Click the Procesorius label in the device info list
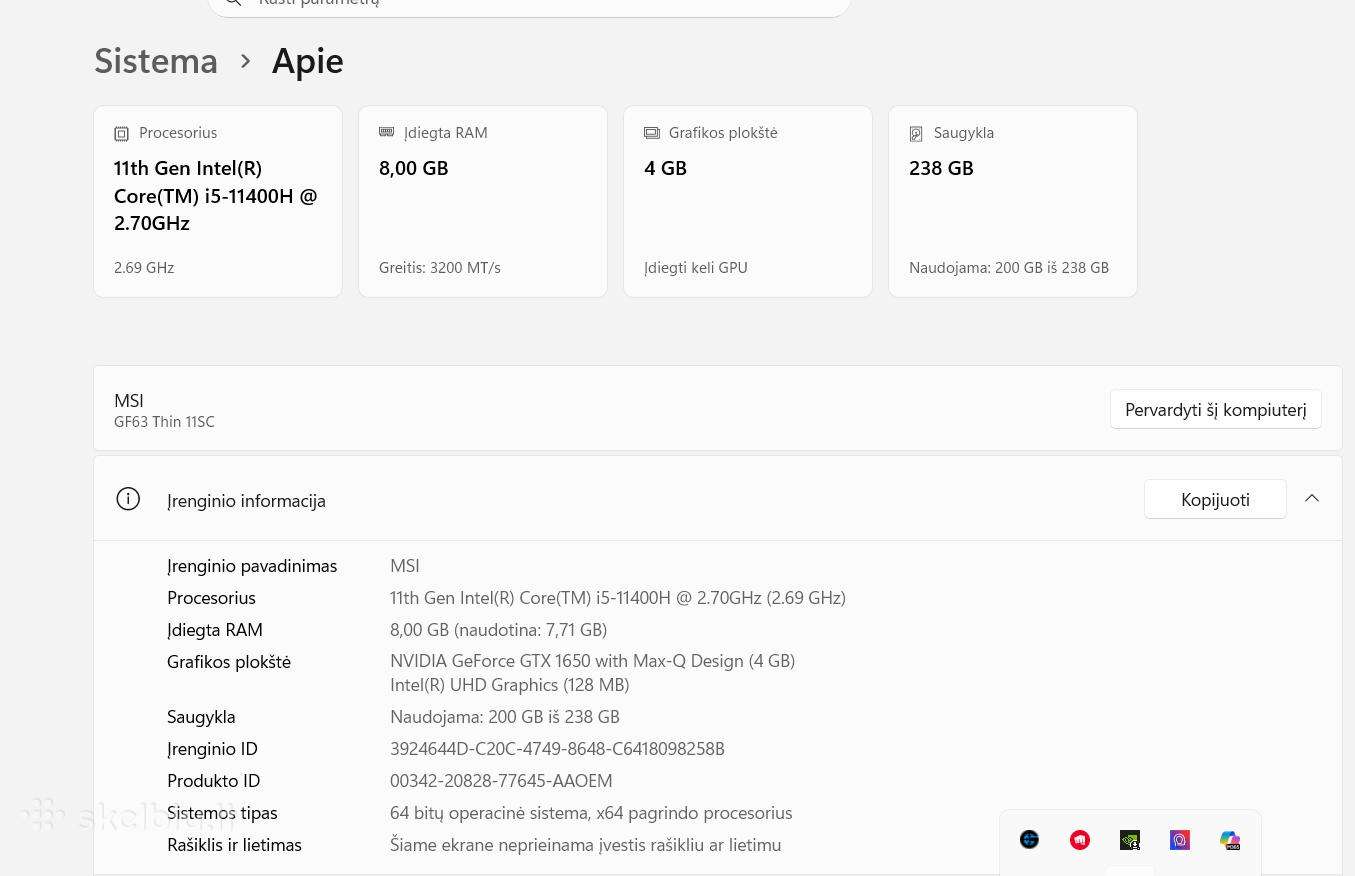1355x876 pixels. [x=211, y=597]
